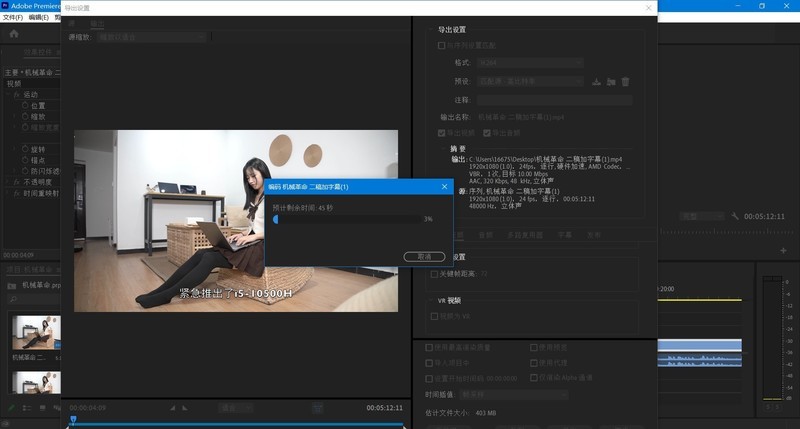Set in point marker icon under preview
Screen dimensions: 800x429
coord(172,408)
